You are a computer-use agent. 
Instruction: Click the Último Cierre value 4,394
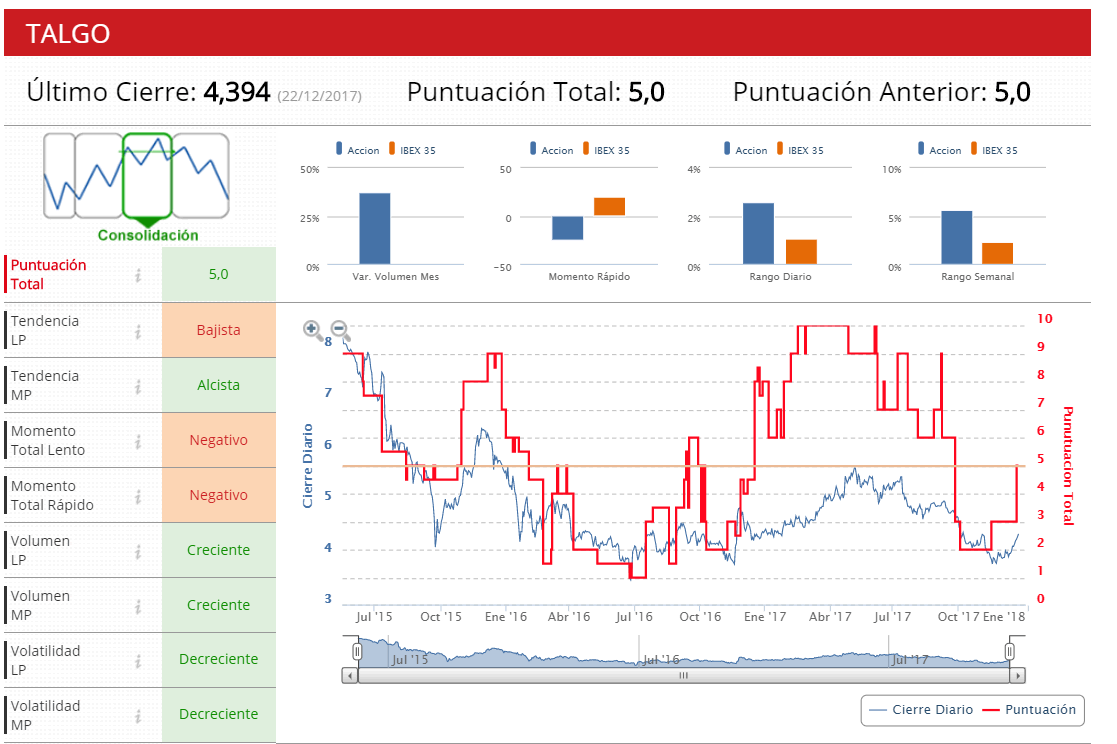pos(237,92)
